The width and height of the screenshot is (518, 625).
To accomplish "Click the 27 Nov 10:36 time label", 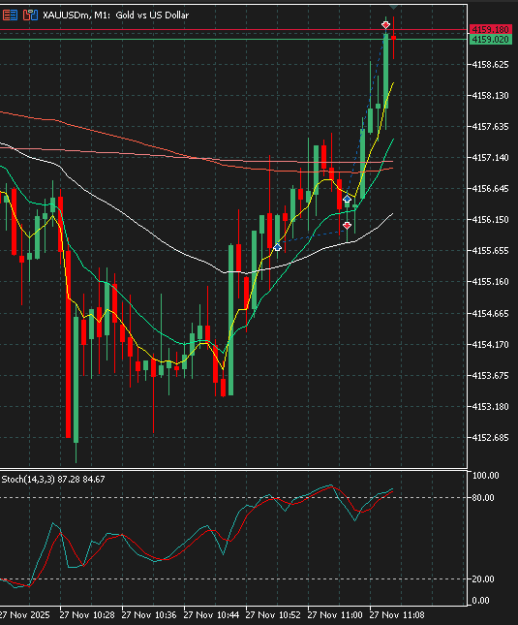I will coord(149,615).
